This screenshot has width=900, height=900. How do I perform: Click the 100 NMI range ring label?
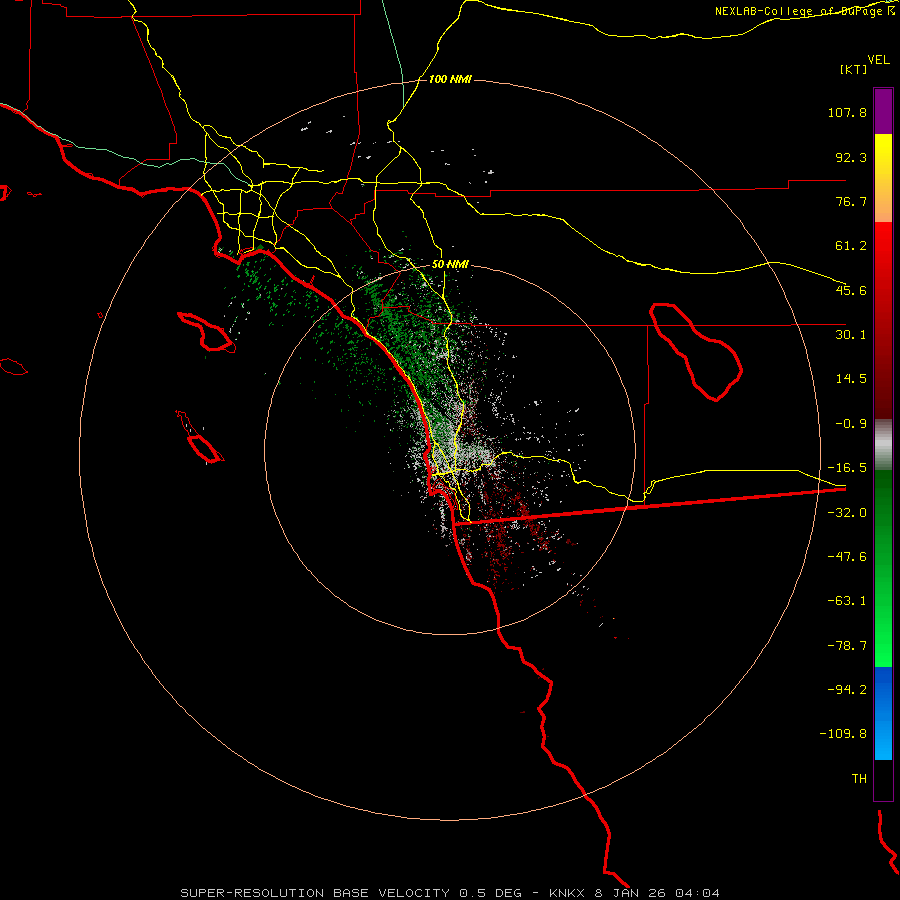pos(450,79)
